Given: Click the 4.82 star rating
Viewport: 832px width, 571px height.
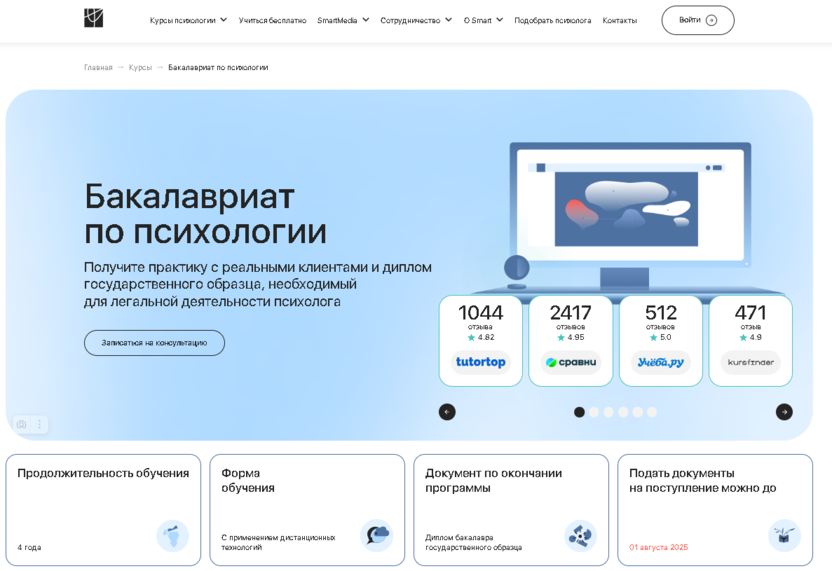Looking at the screenshot, I should [481, 337].
